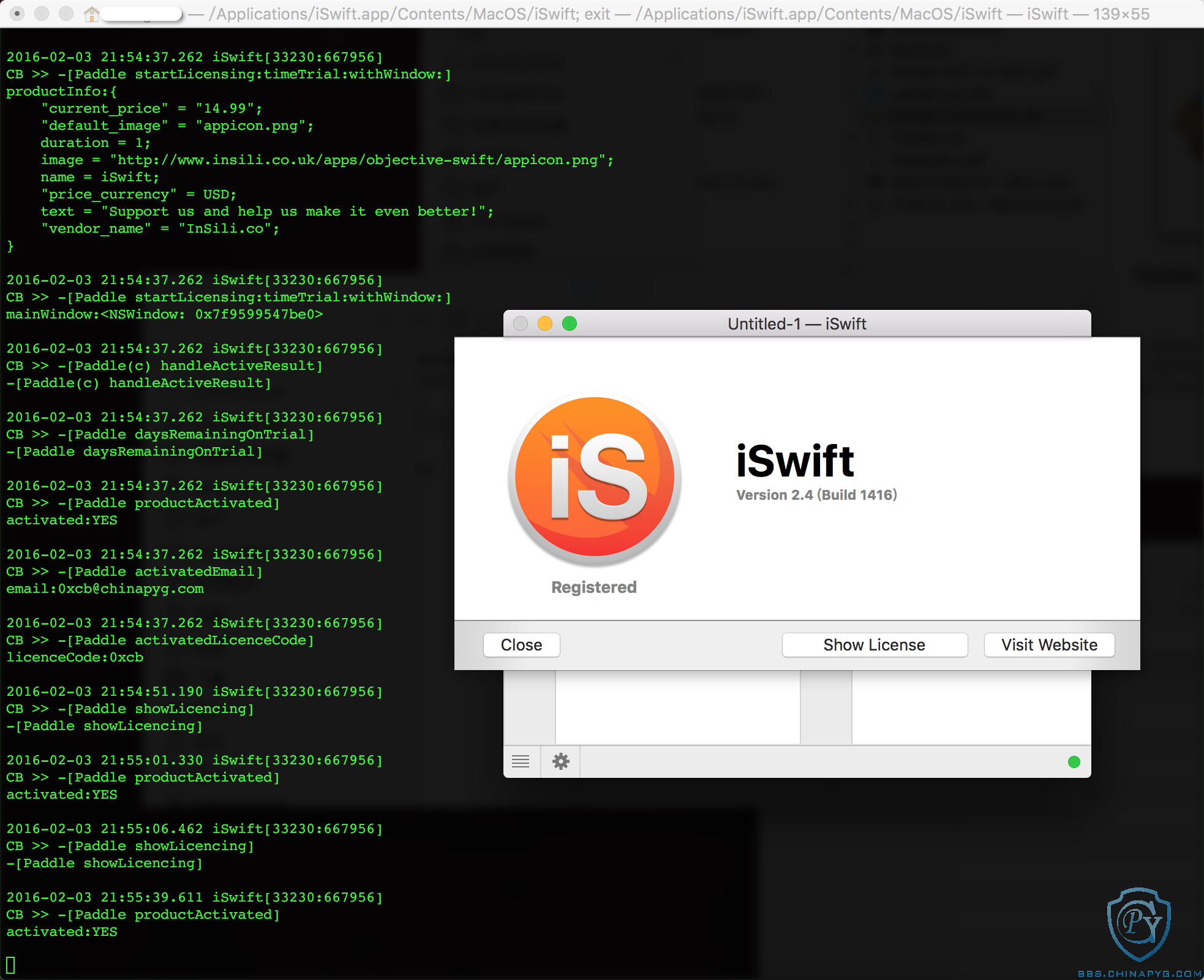Click the Terminal title bar path text
1204x980 pixels.
[668, 13]
